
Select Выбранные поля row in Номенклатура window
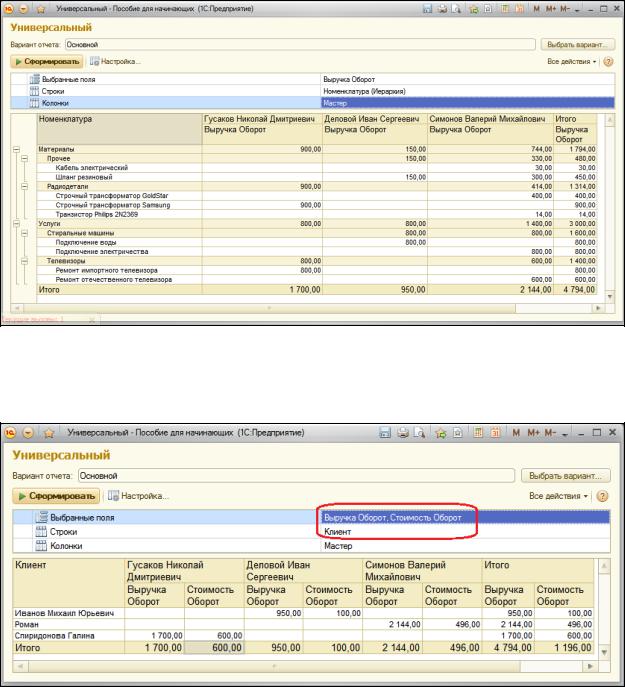(x=312, y=79)
